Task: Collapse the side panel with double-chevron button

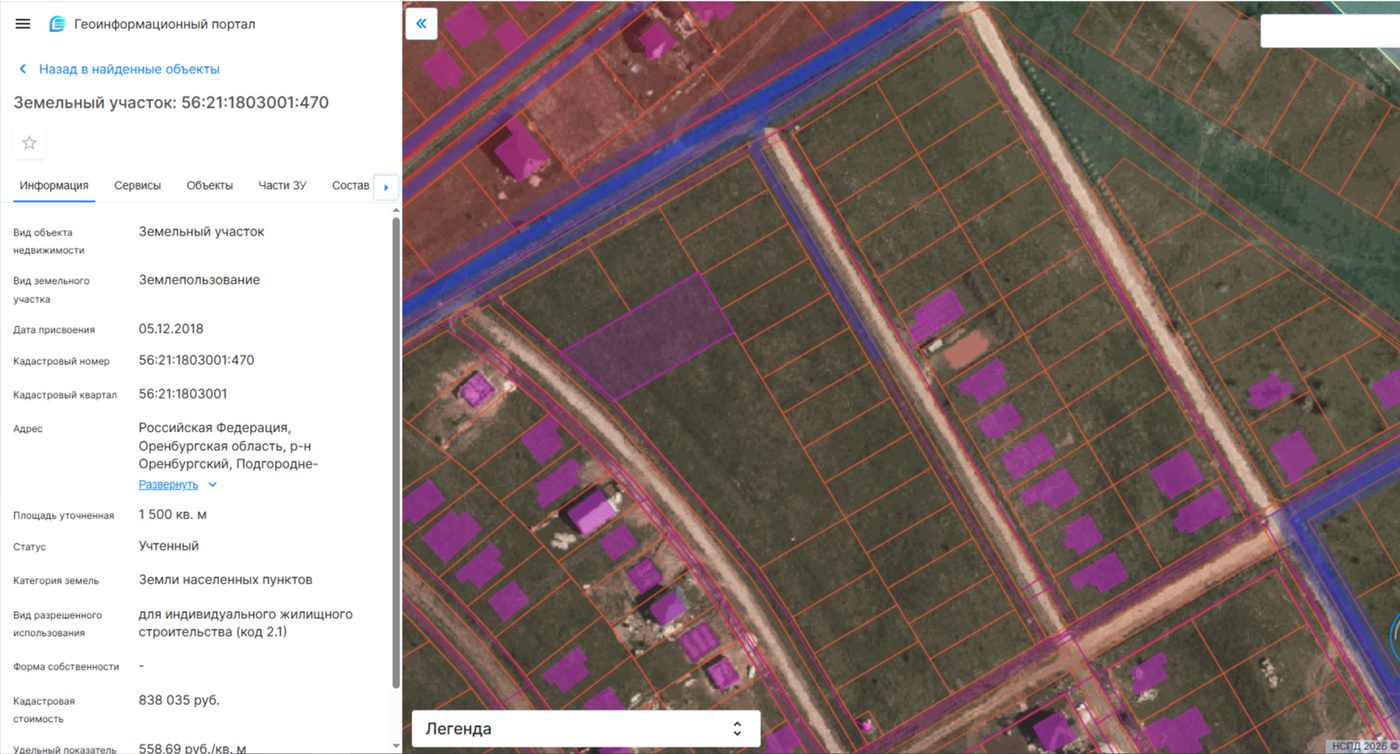Action: pos(421,23)
